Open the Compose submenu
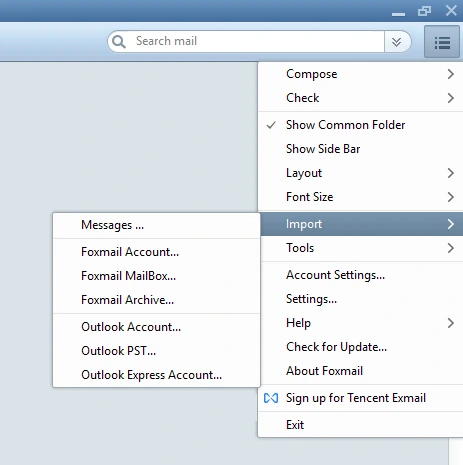 click(360, 74)
